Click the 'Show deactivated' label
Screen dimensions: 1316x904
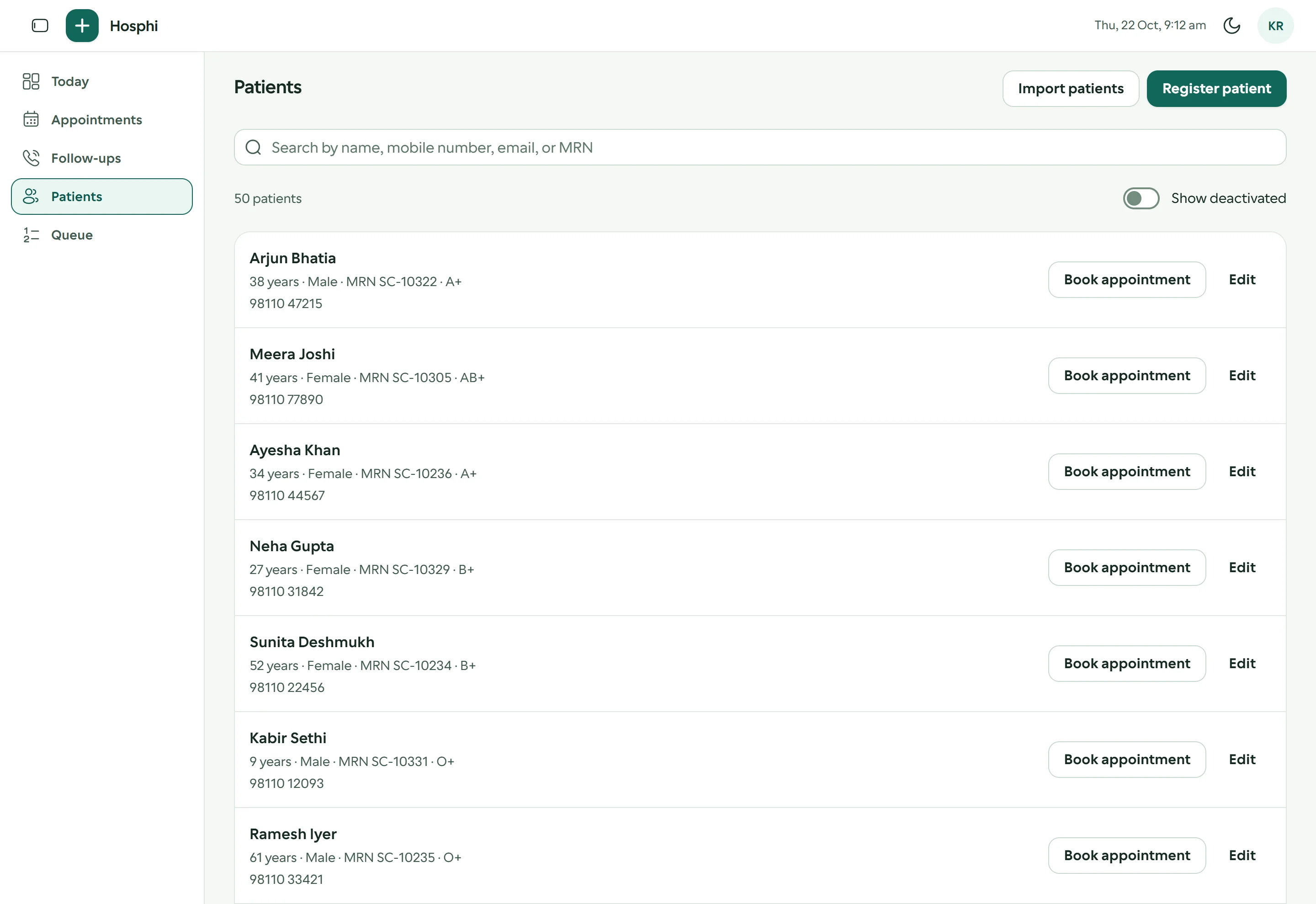[1228, 198]
